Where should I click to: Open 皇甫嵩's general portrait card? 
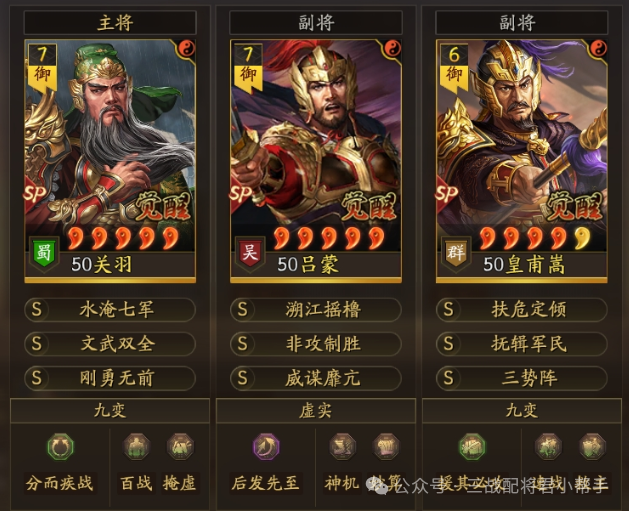521,161
